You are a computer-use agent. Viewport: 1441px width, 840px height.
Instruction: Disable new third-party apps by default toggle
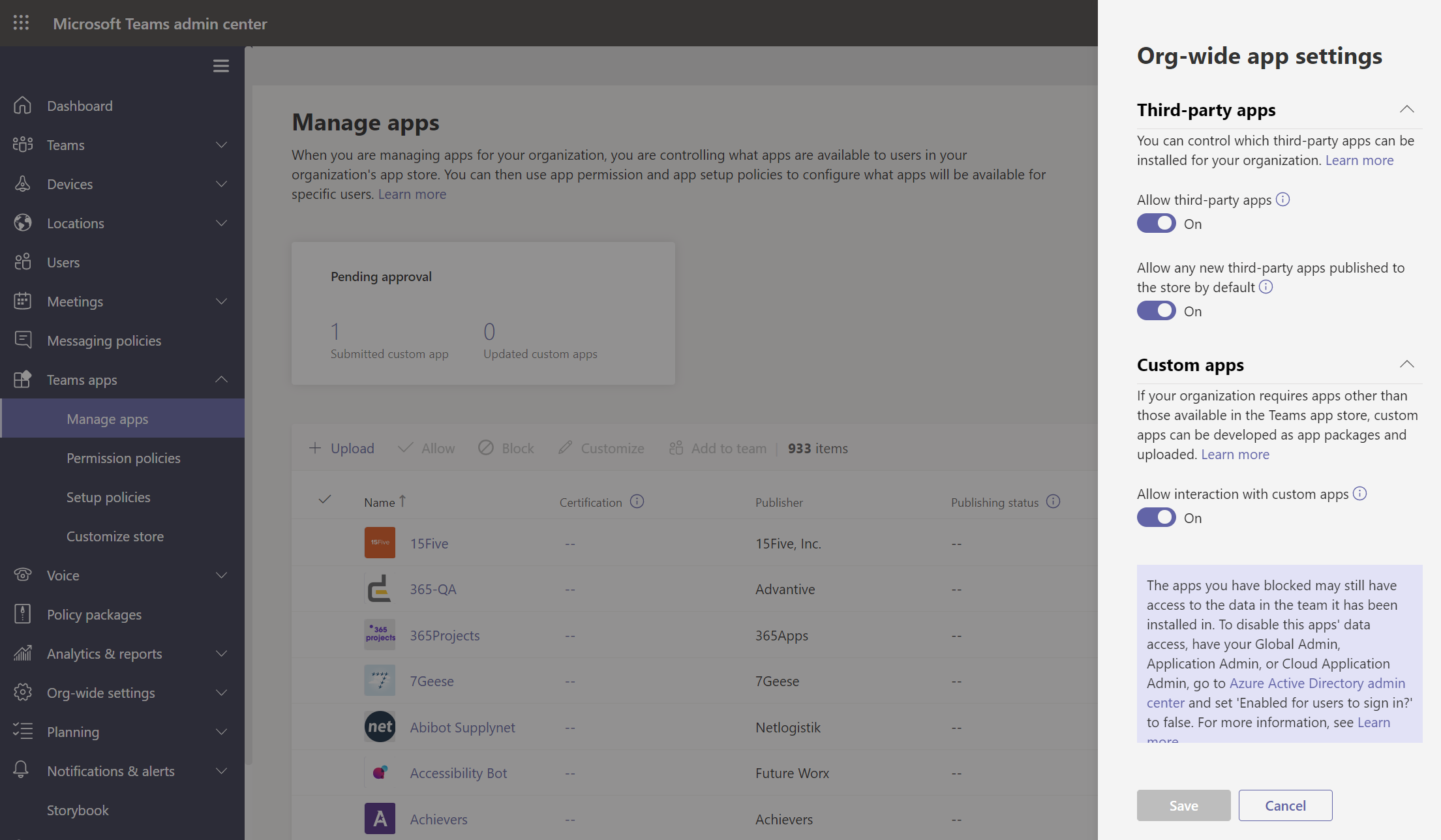pos(1156,311)
